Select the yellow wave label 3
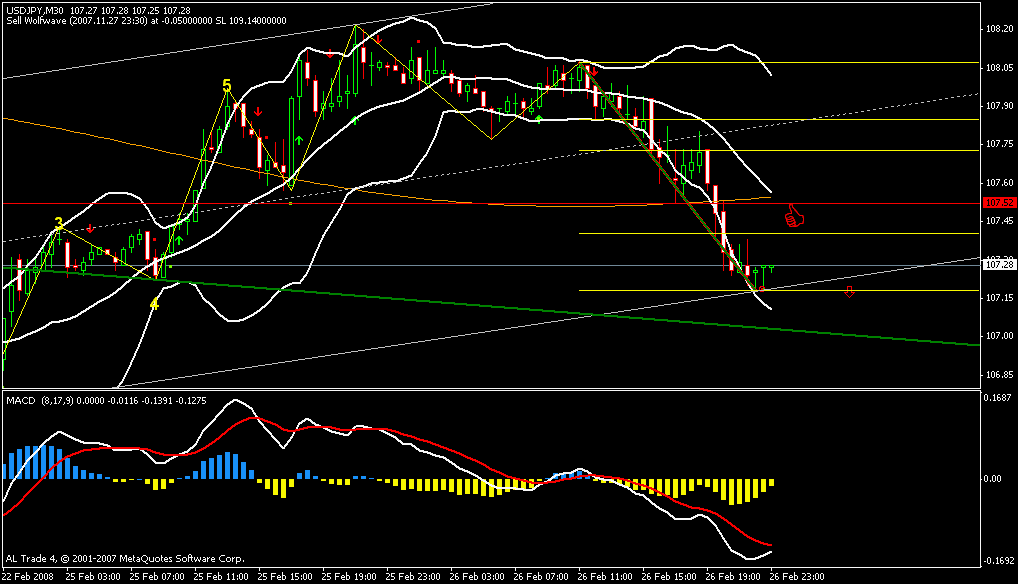This screenshot has width=1018, height=584. click(x=59, y=222)
